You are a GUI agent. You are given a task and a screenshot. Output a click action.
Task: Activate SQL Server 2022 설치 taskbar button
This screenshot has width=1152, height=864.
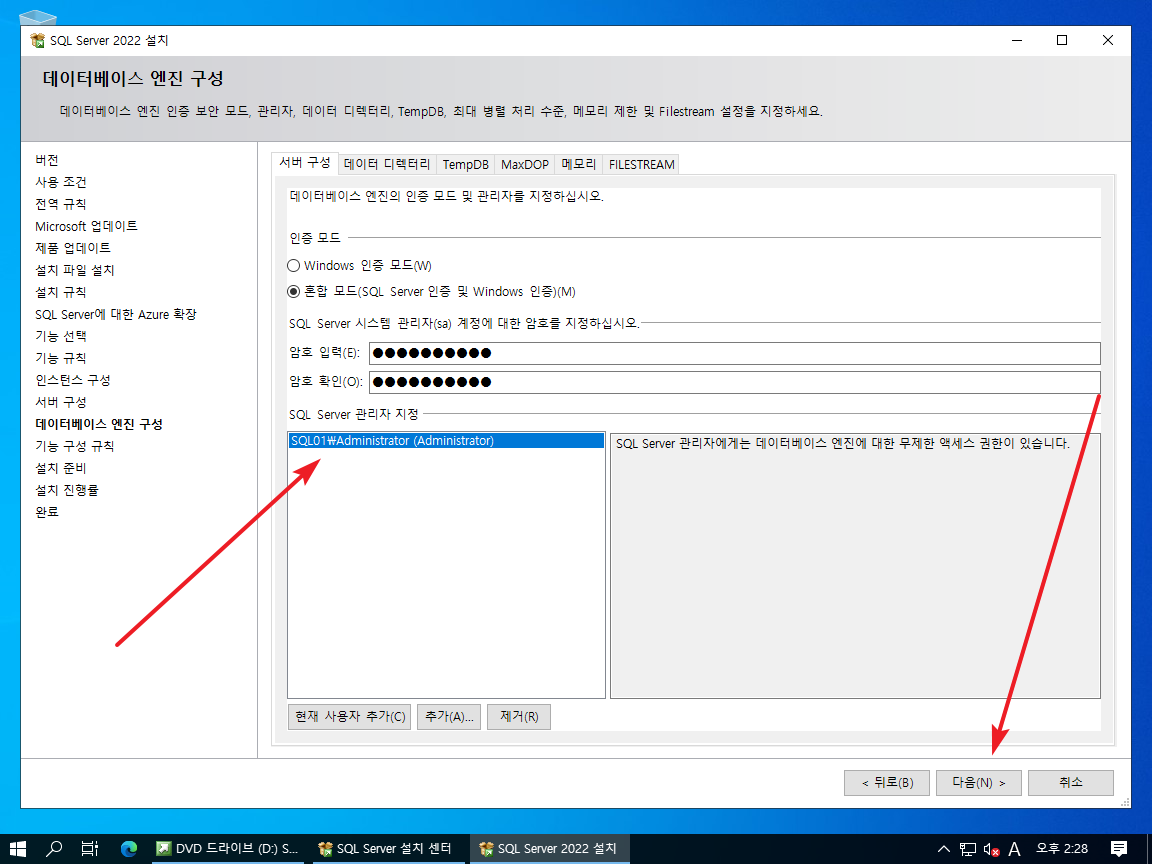click(549, 849)
